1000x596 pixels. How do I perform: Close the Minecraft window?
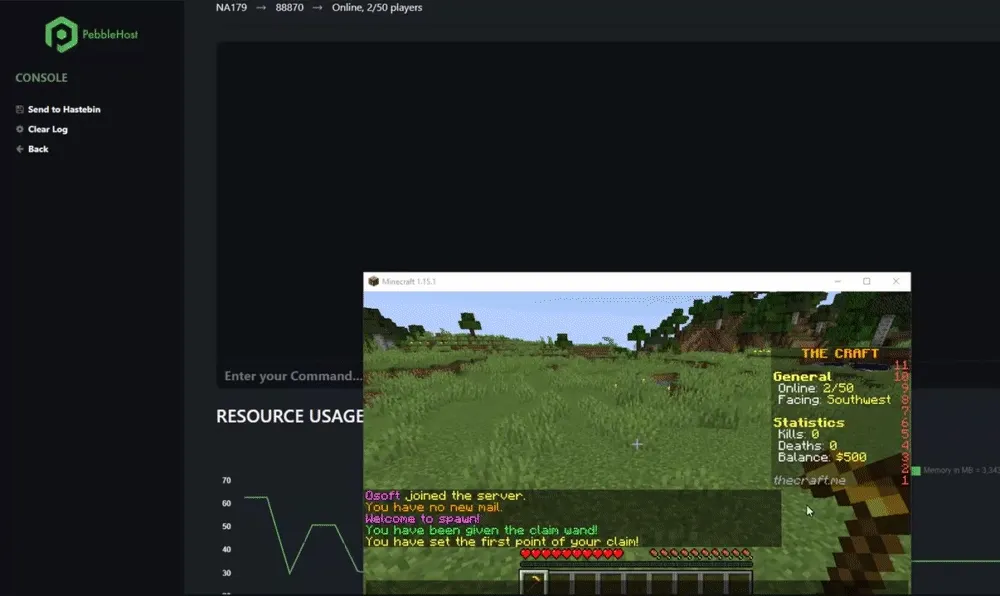pos(896,281)
